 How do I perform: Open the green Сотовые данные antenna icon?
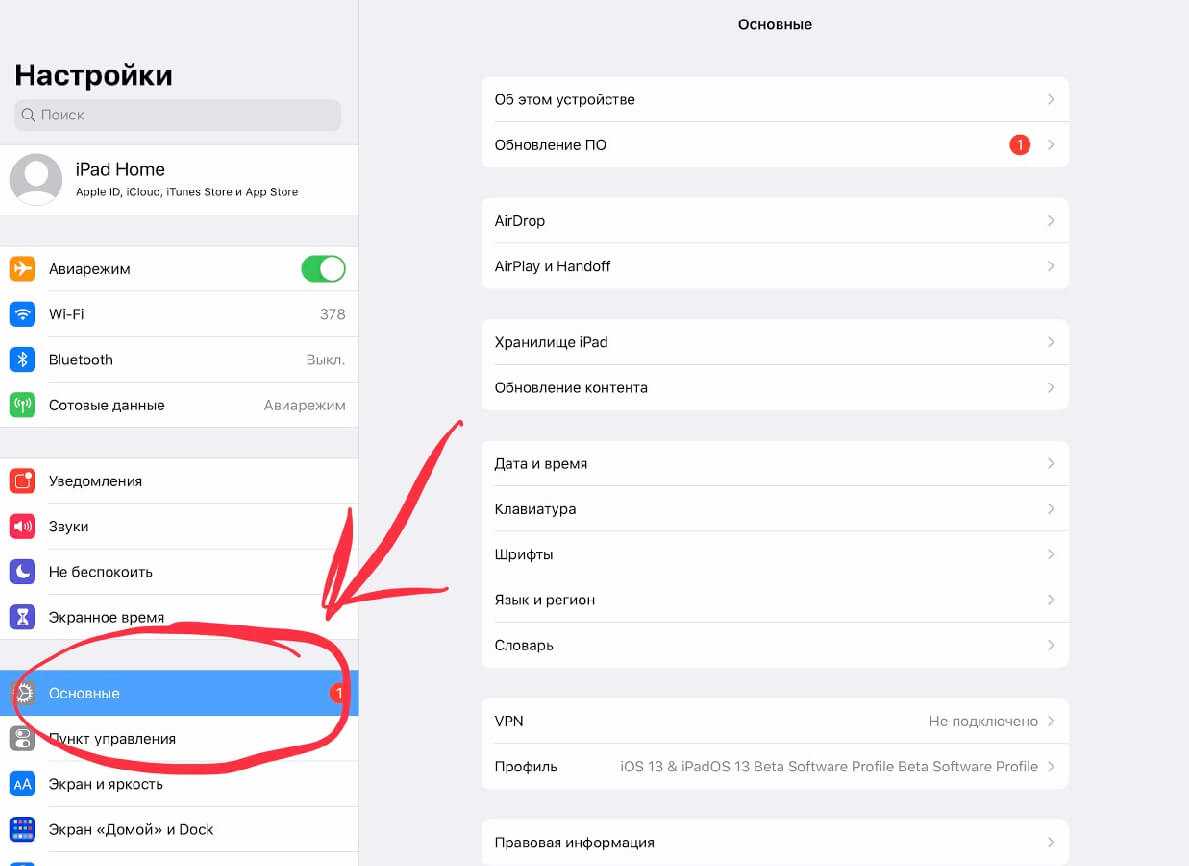[x=22, y=405]
